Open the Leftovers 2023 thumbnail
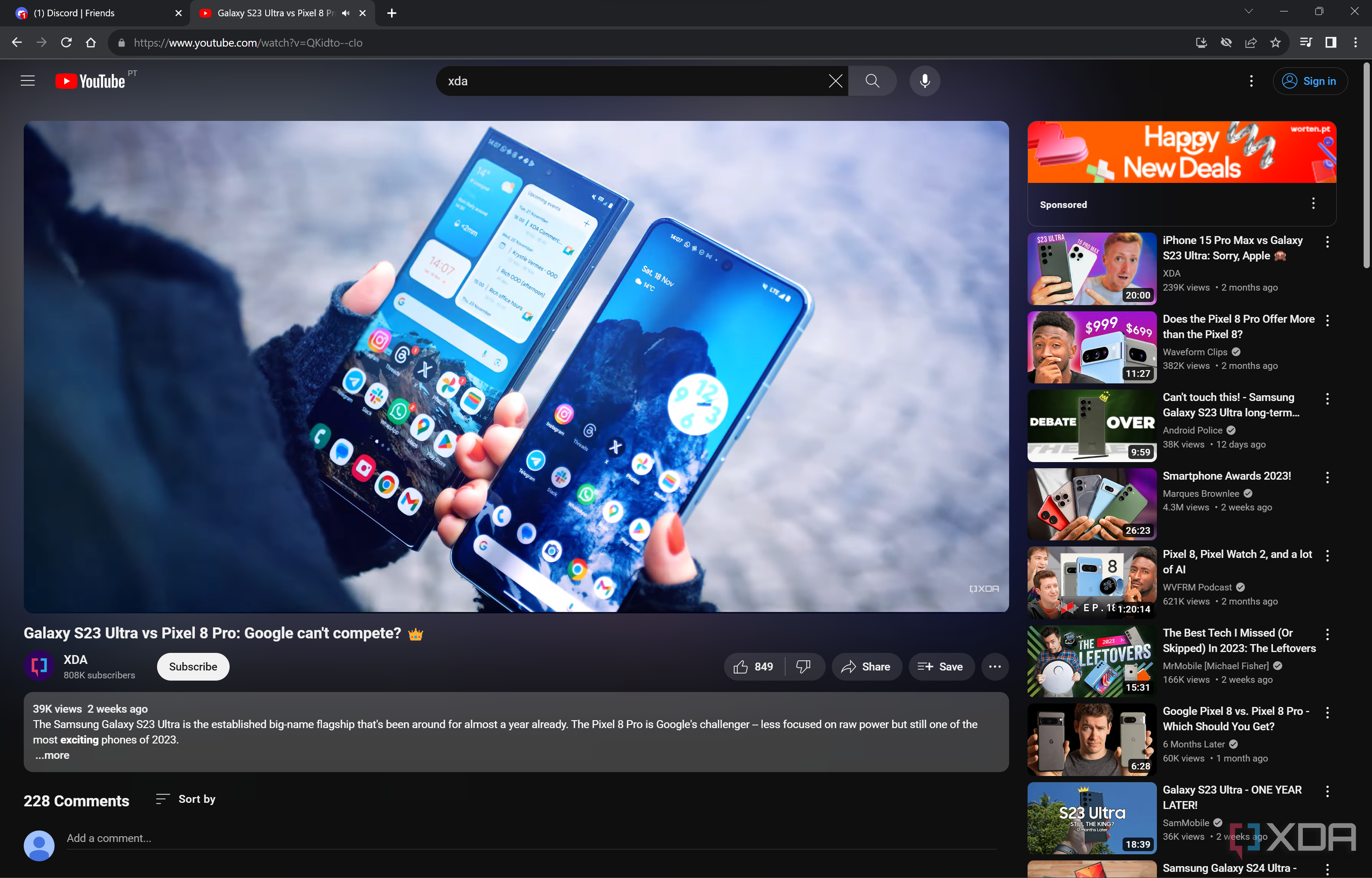The image size is (1372, 878). pos(1091,661)
